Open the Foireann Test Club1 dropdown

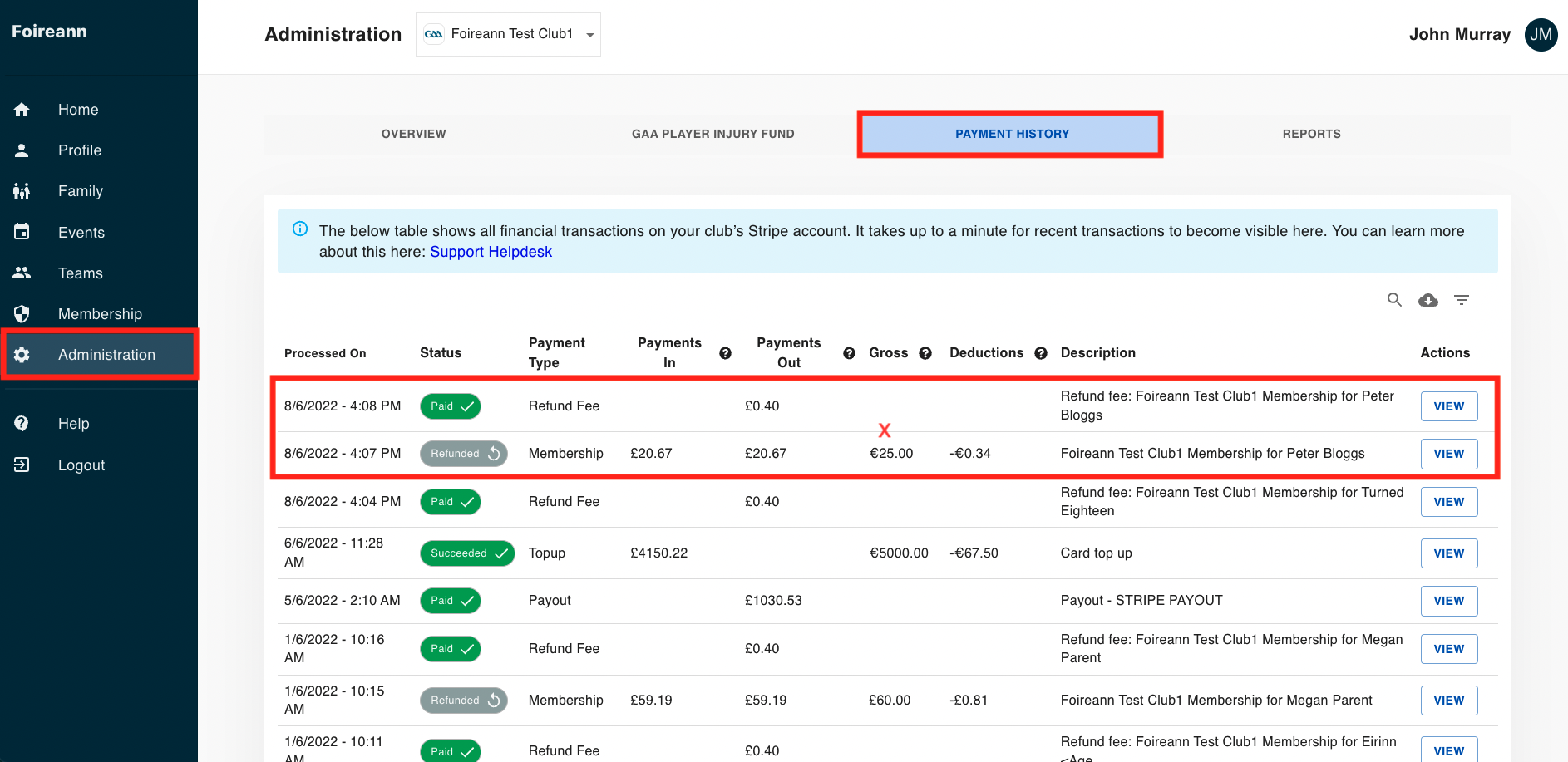(x=508, y=34)
